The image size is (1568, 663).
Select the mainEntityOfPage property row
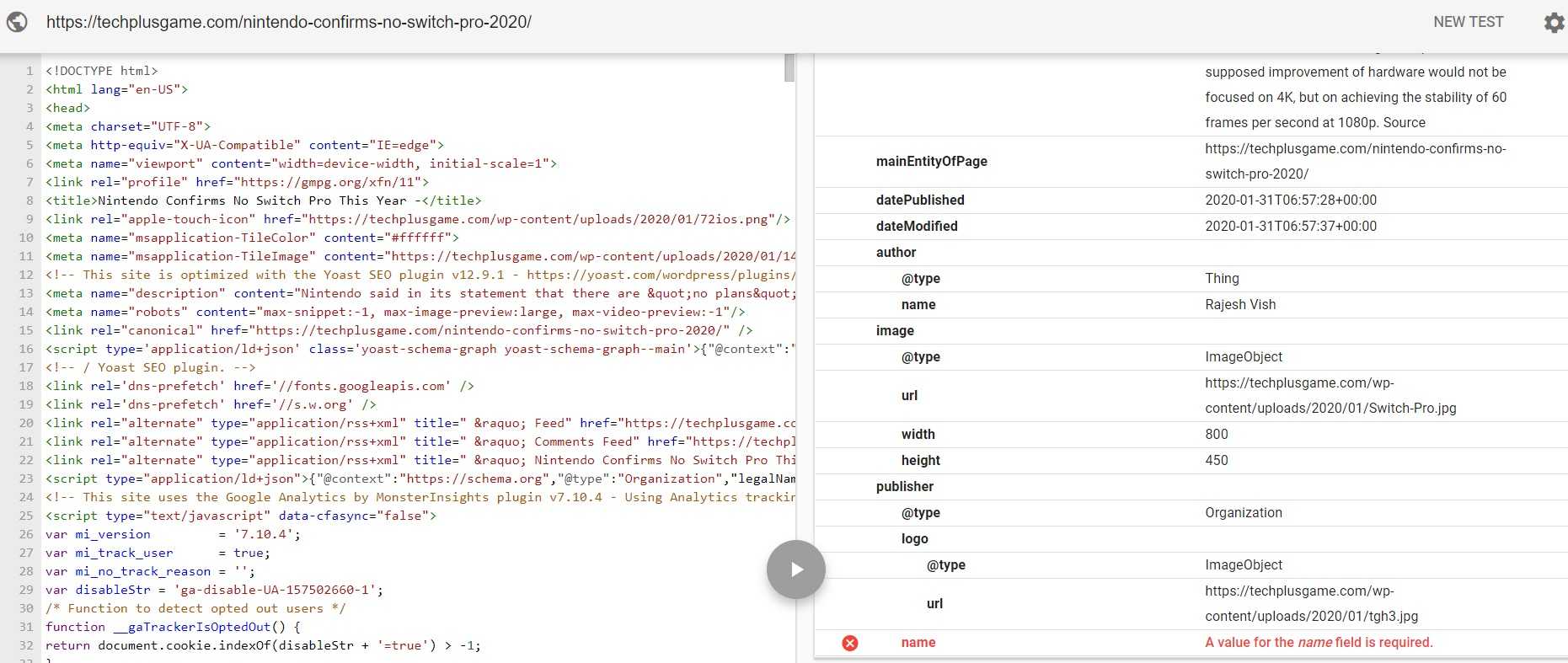pos(1191,162)
